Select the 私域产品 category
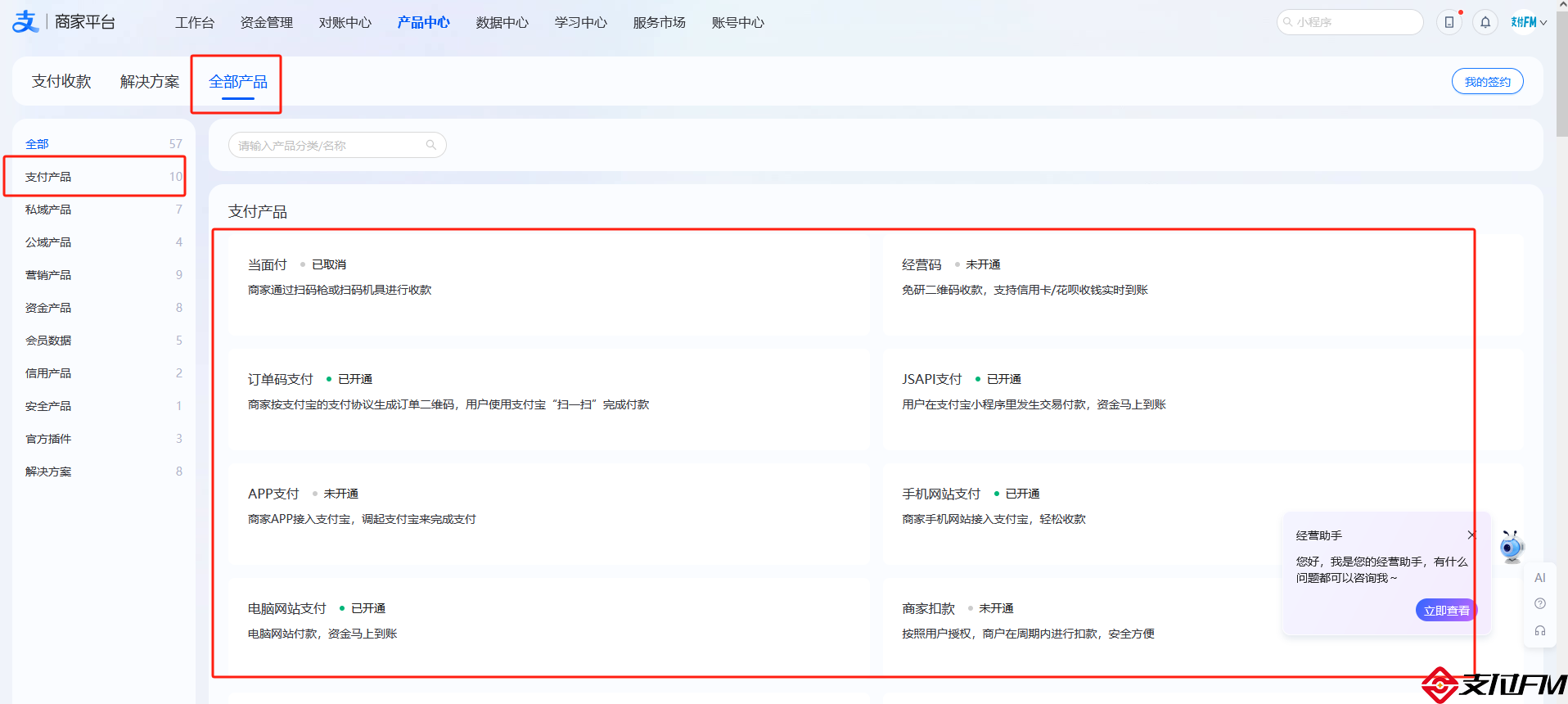 point(104,210)
